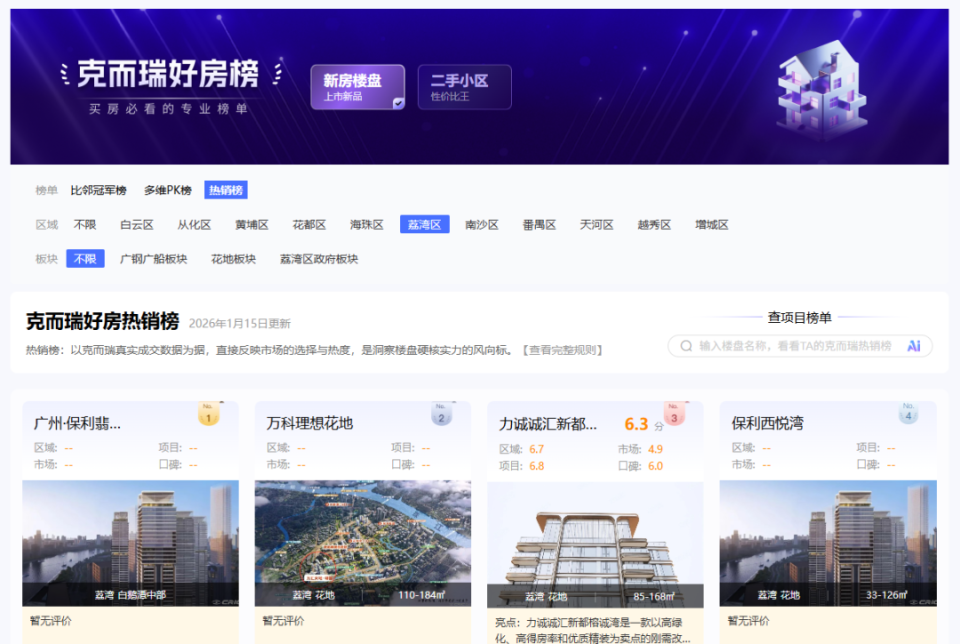Open the Ai assistant inside the search bar

[x=912, y=344]
